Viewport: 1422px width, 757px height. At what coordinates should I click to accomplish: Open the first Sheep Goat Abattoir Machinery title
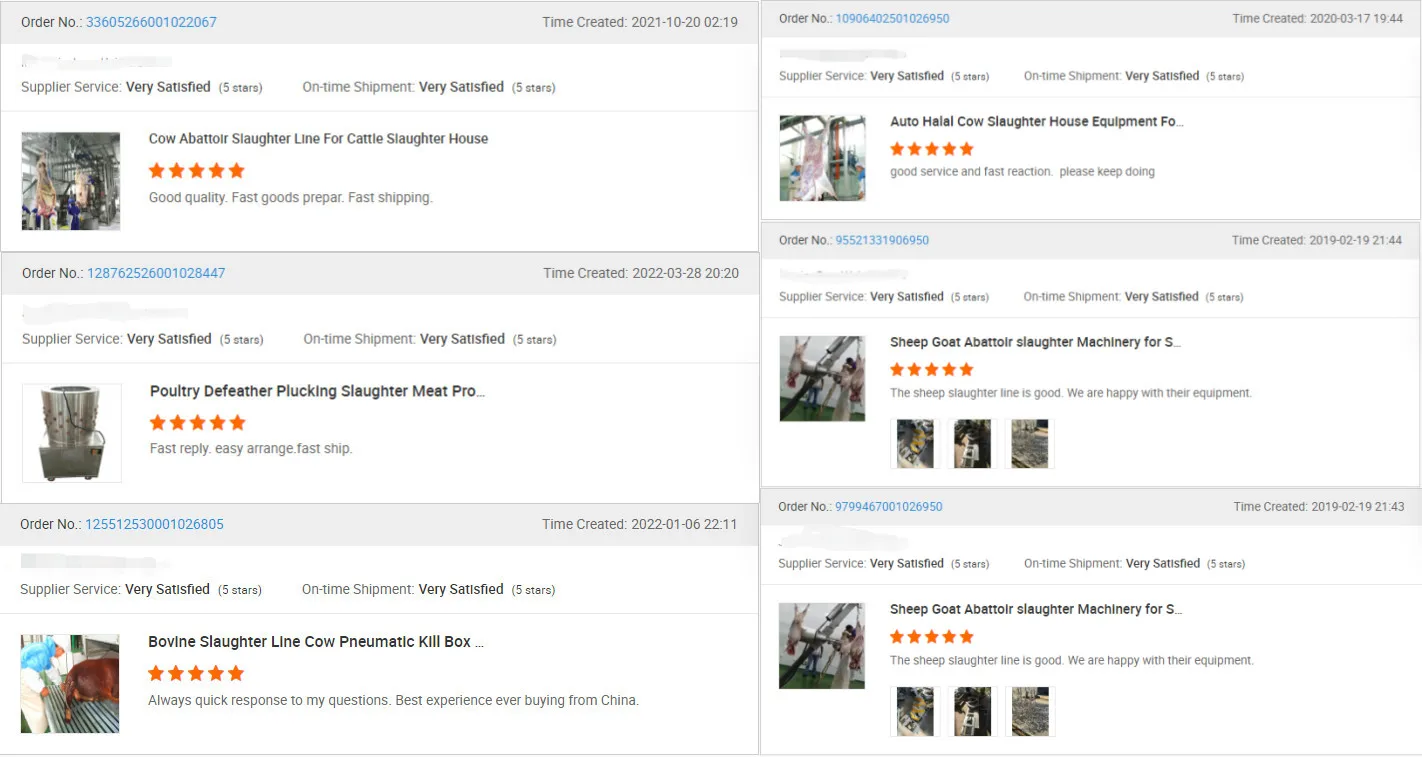coord(1036,342)
